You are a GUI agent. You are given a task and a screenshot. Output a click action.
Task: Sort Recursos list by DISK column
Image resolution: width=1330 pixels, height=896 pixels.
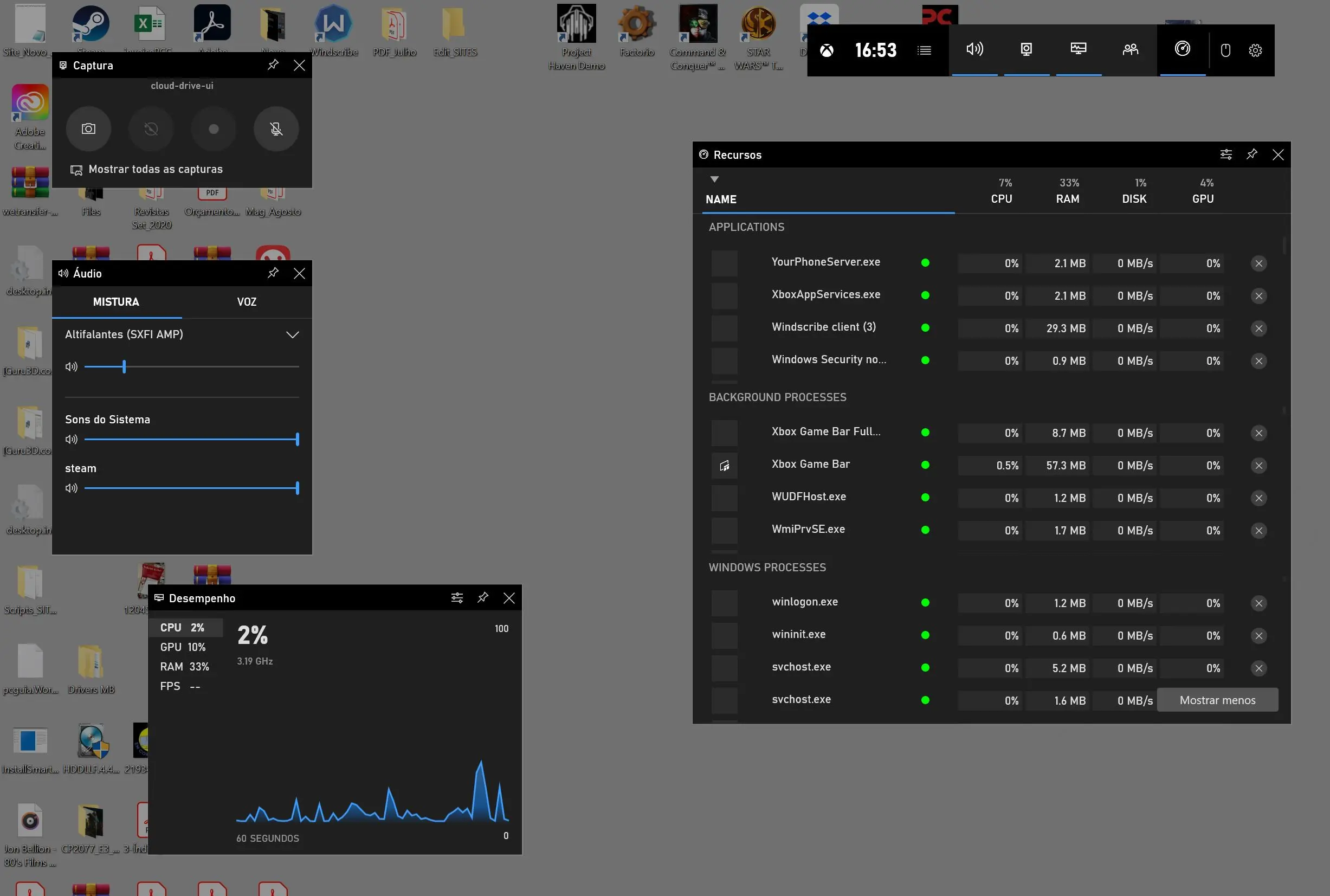coord(1134,199)
